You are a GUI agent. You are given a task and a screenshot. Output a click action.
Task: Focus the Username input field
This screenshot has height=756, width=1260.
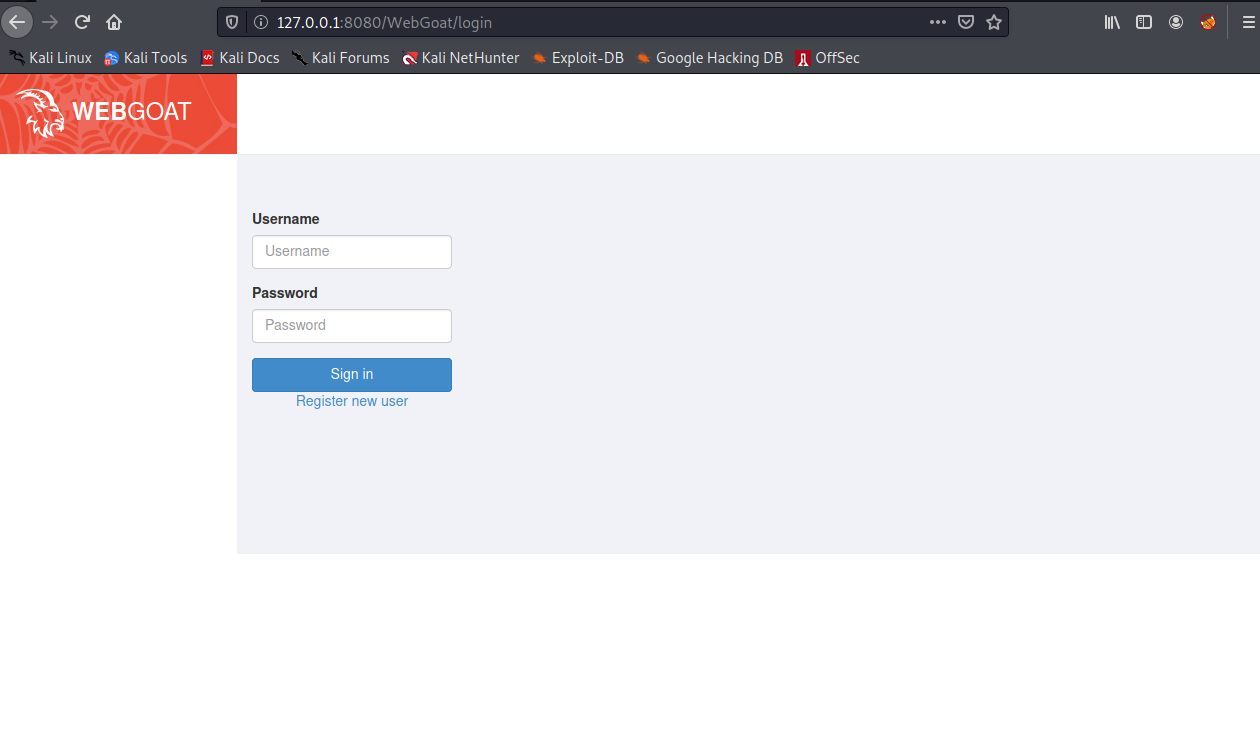(352, 252)
